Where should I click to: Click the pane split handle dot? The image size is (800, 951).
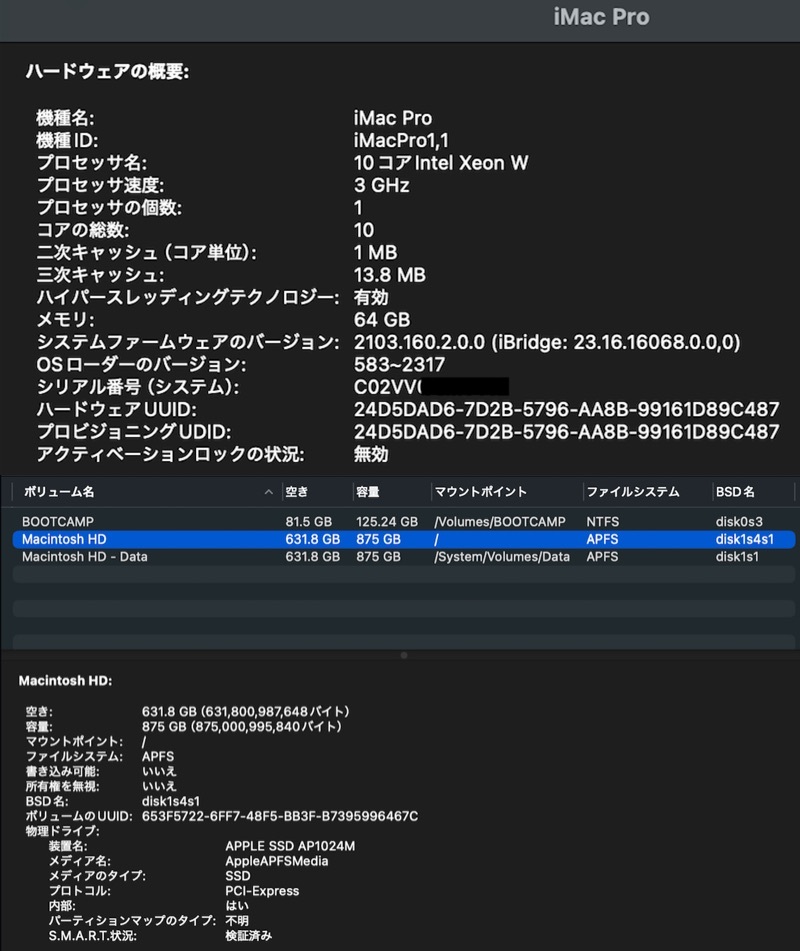(404, 655)
